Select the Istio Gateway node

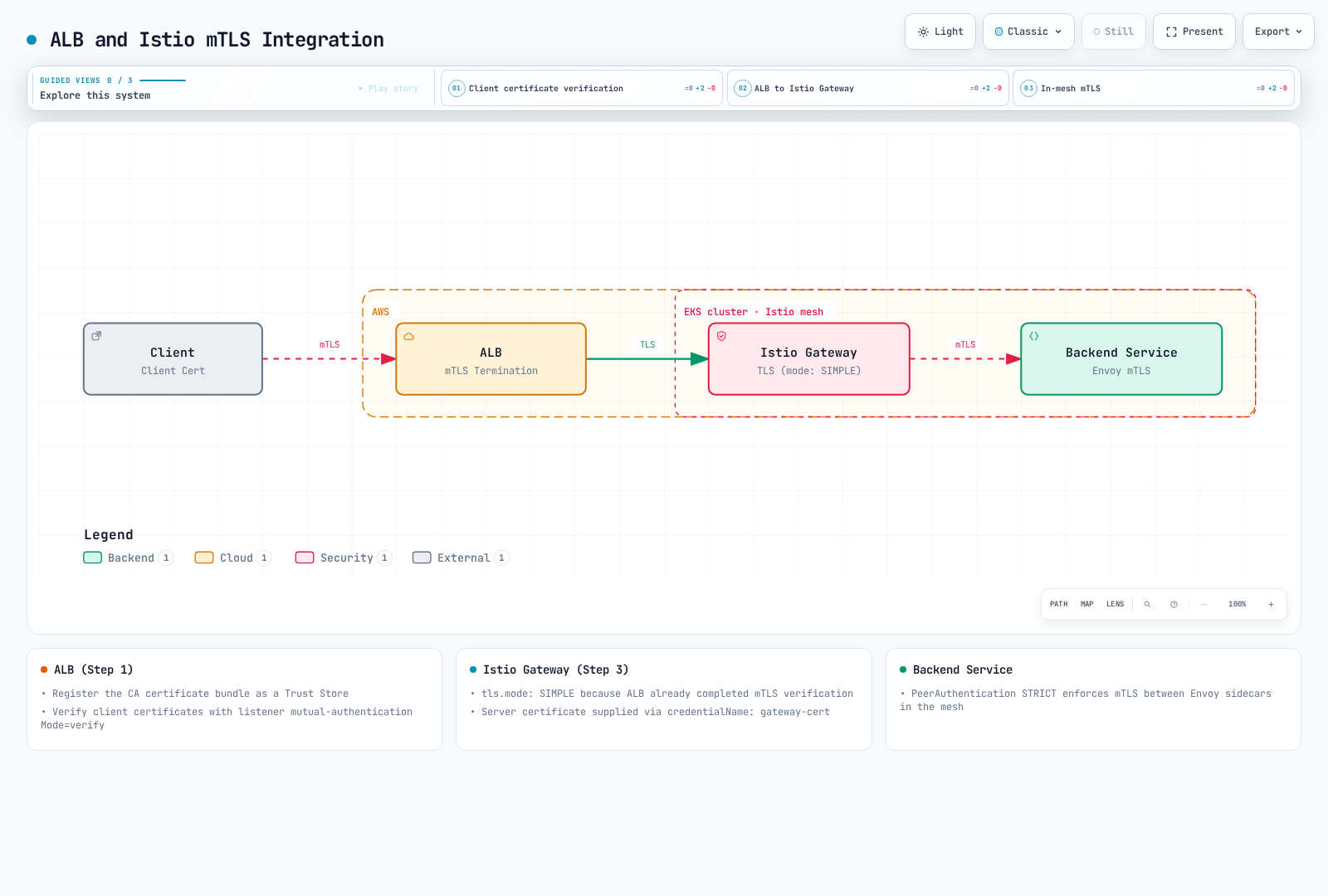coord(808,359)
